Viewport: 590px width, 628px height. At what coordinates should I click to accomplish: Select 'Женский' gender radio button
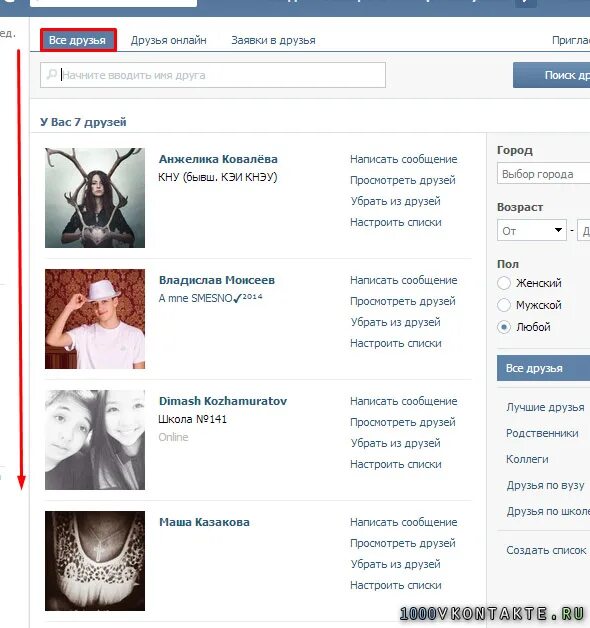[504, 283]
